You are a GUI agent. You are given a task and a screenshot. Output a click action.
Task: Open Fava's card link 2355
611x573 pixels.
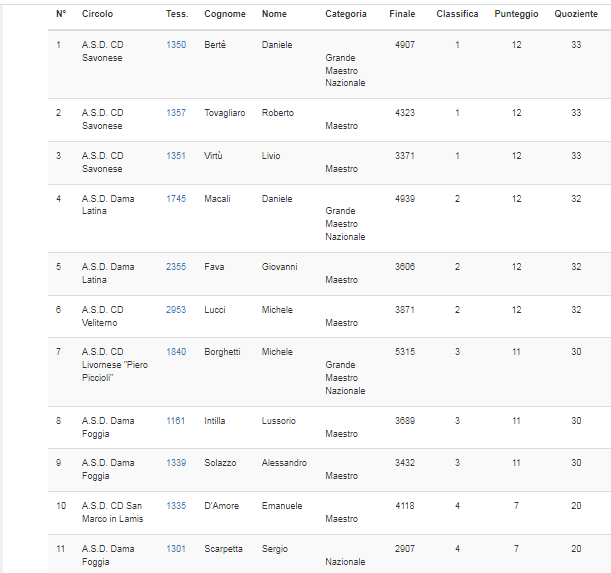pos(176,267)
